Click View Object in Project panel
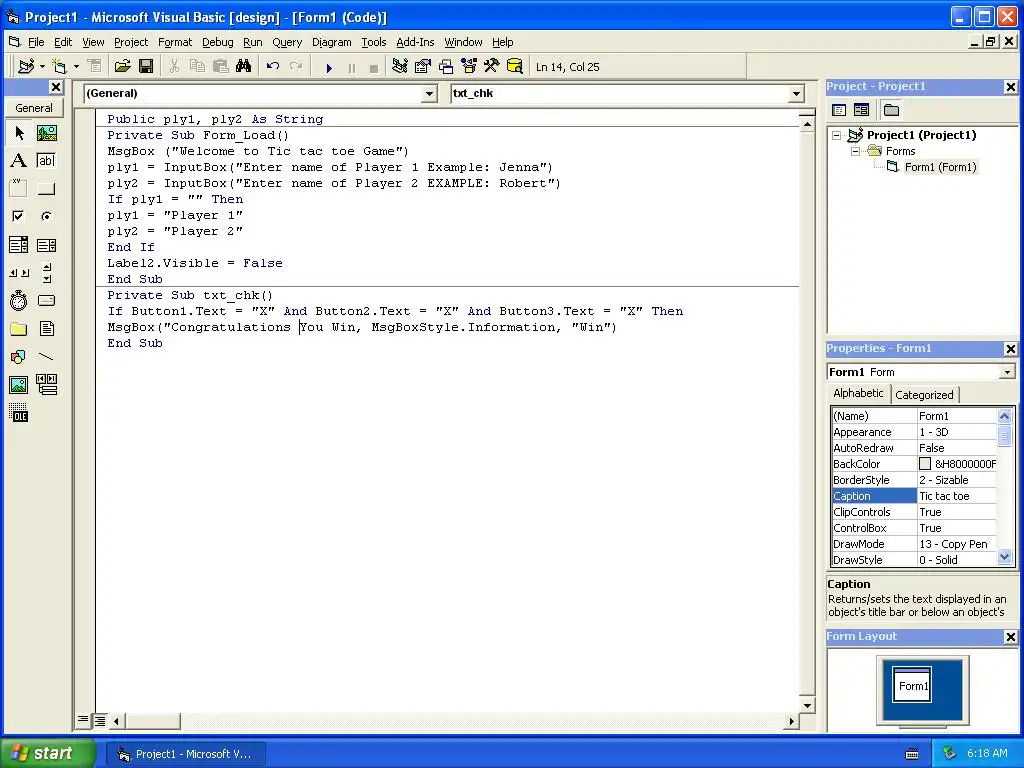 point(861,110)
